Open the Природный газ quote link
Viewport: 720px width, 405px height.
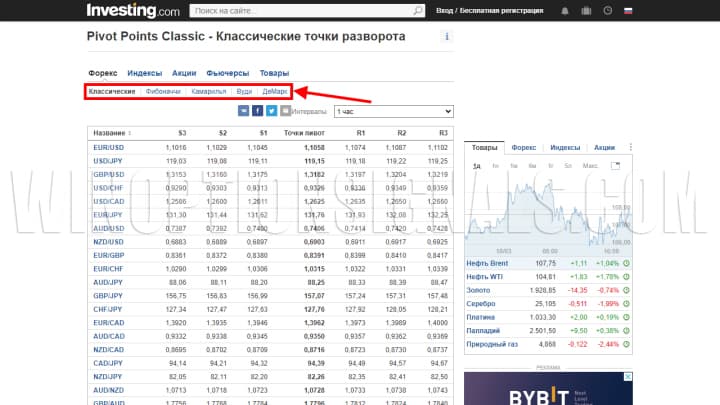tap(492, 344)
